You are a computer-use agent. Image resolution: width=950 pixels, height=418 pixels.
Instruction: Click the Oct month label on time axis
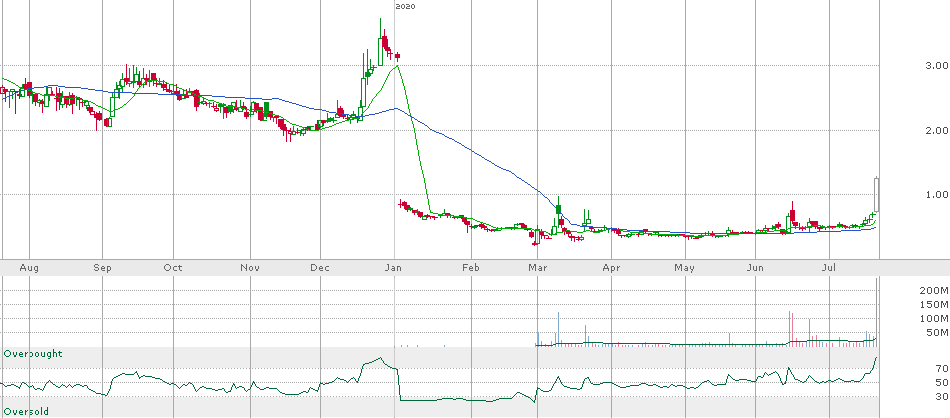[173, 267]
